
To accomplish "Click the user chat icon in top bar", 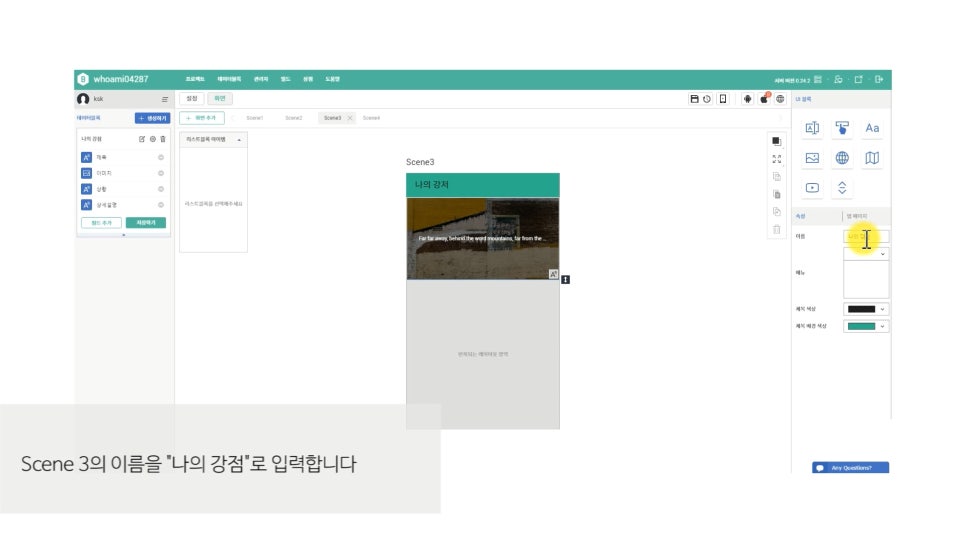I will [x=838, y=80].
